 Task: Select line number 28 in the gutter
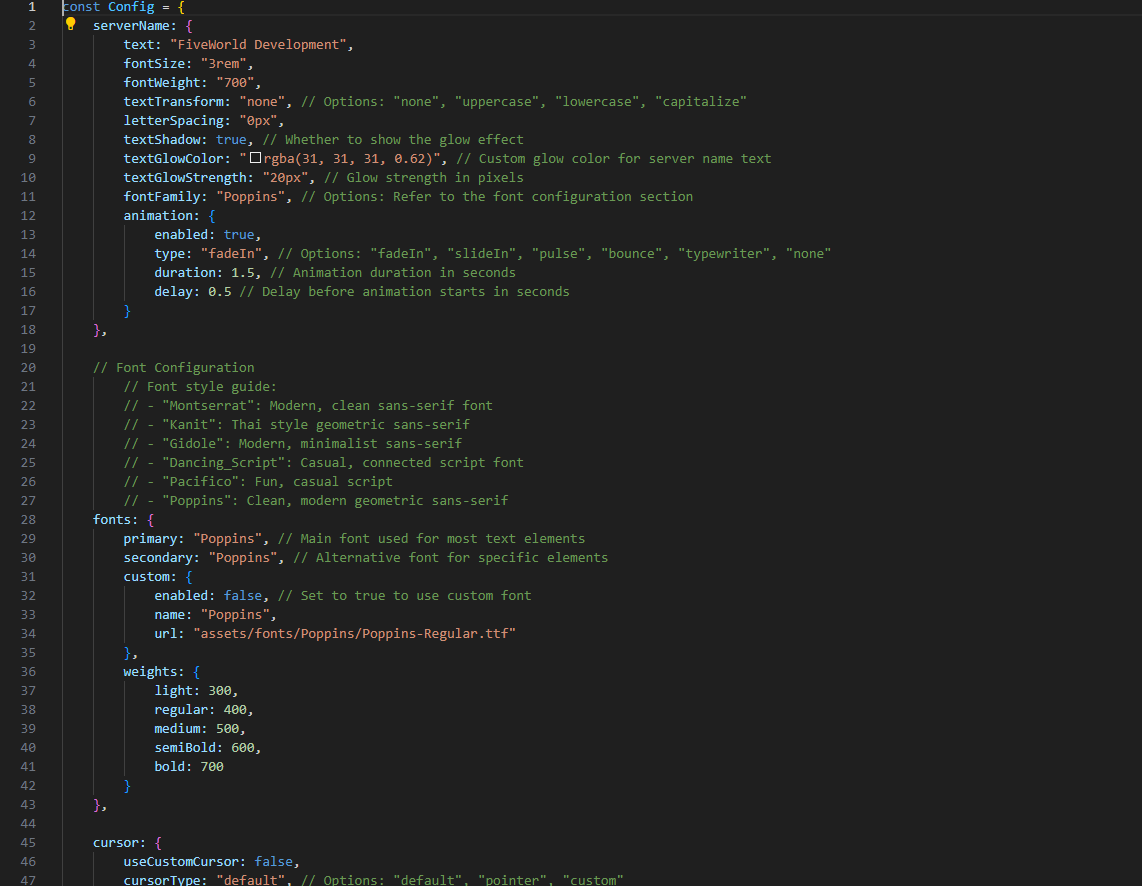27,519
